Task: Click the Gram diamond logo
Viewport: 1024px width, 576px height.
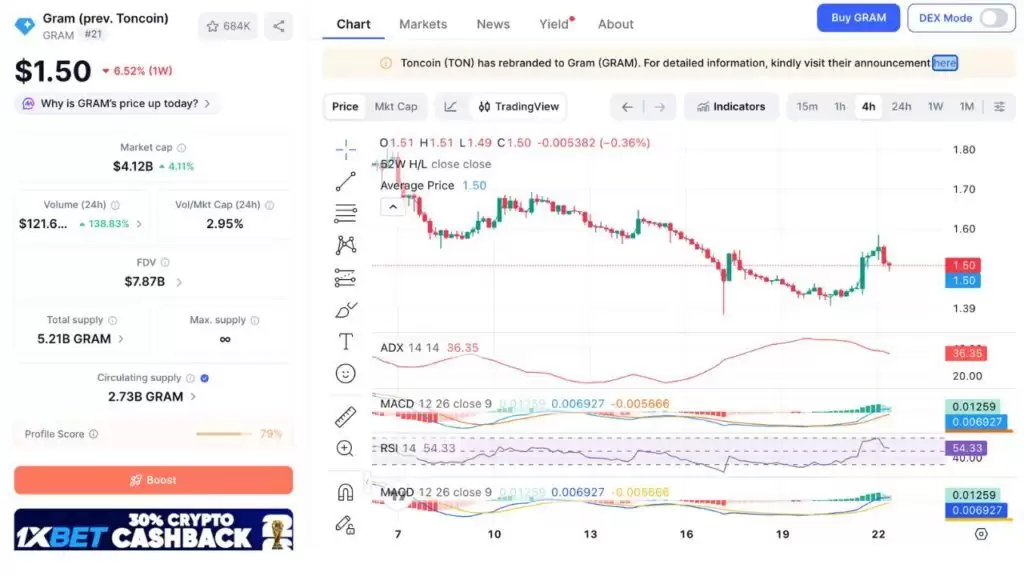Action: click(25, 26)
